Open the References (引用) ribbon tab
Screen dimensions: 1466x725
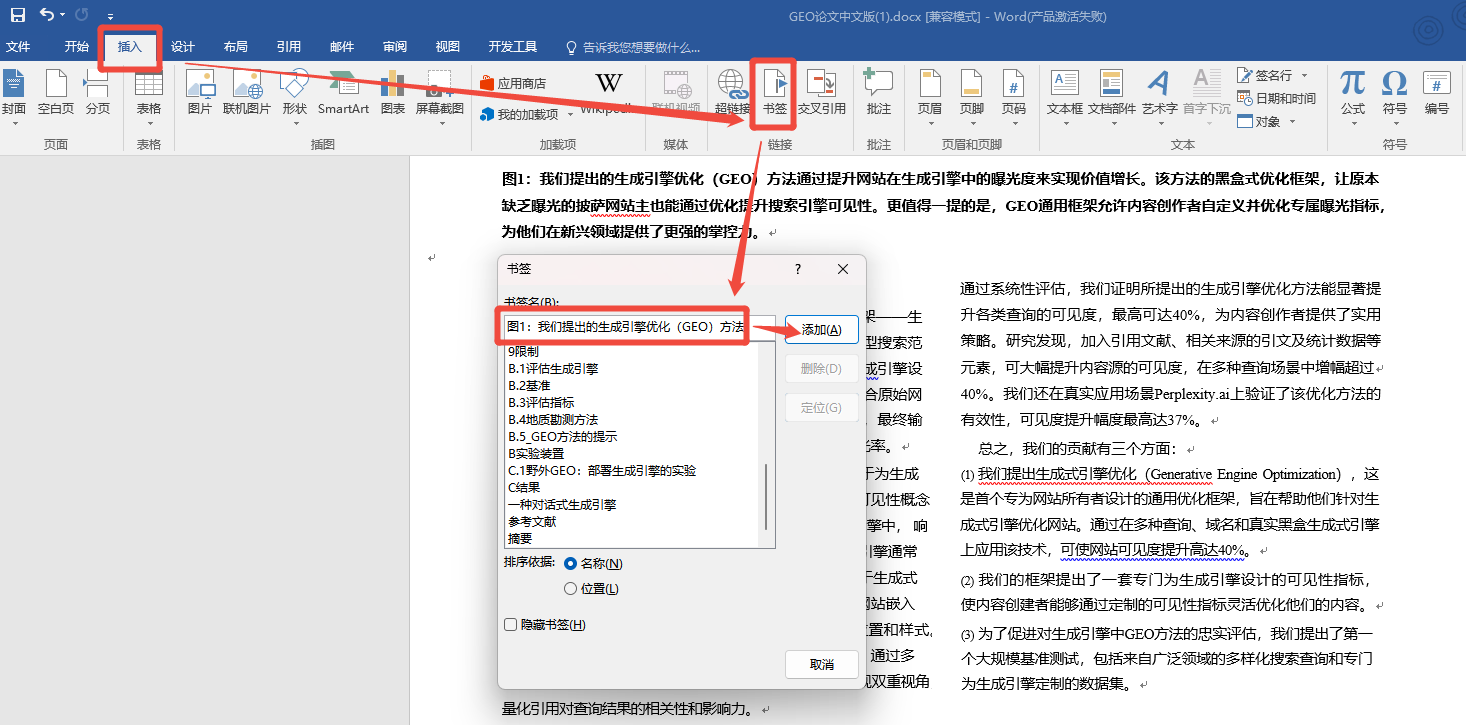289,47
